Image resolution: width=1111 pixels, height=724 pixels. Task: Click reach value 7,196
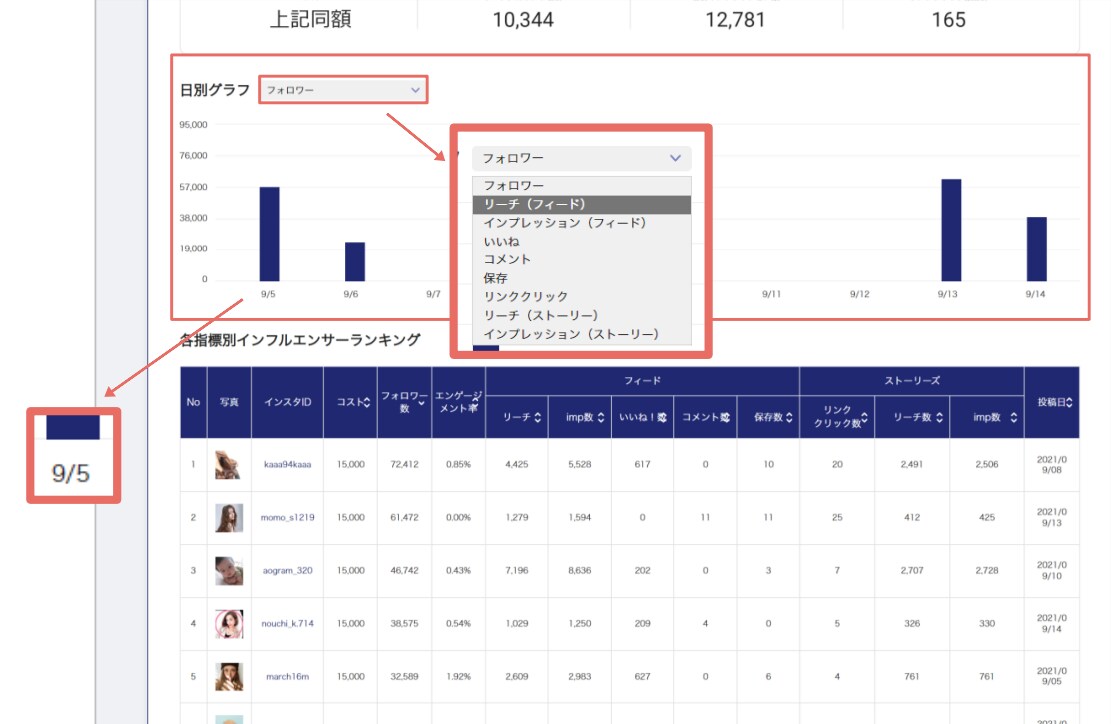coord(517,570)
